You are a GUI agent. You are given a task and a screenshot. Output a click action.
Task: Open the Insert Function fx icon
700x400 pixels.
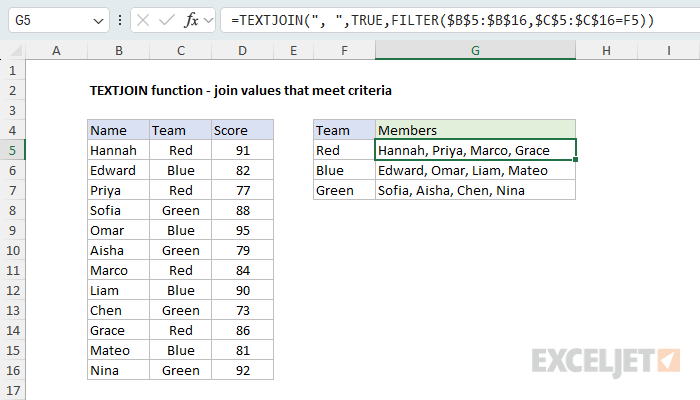click(x=192, y=20)
